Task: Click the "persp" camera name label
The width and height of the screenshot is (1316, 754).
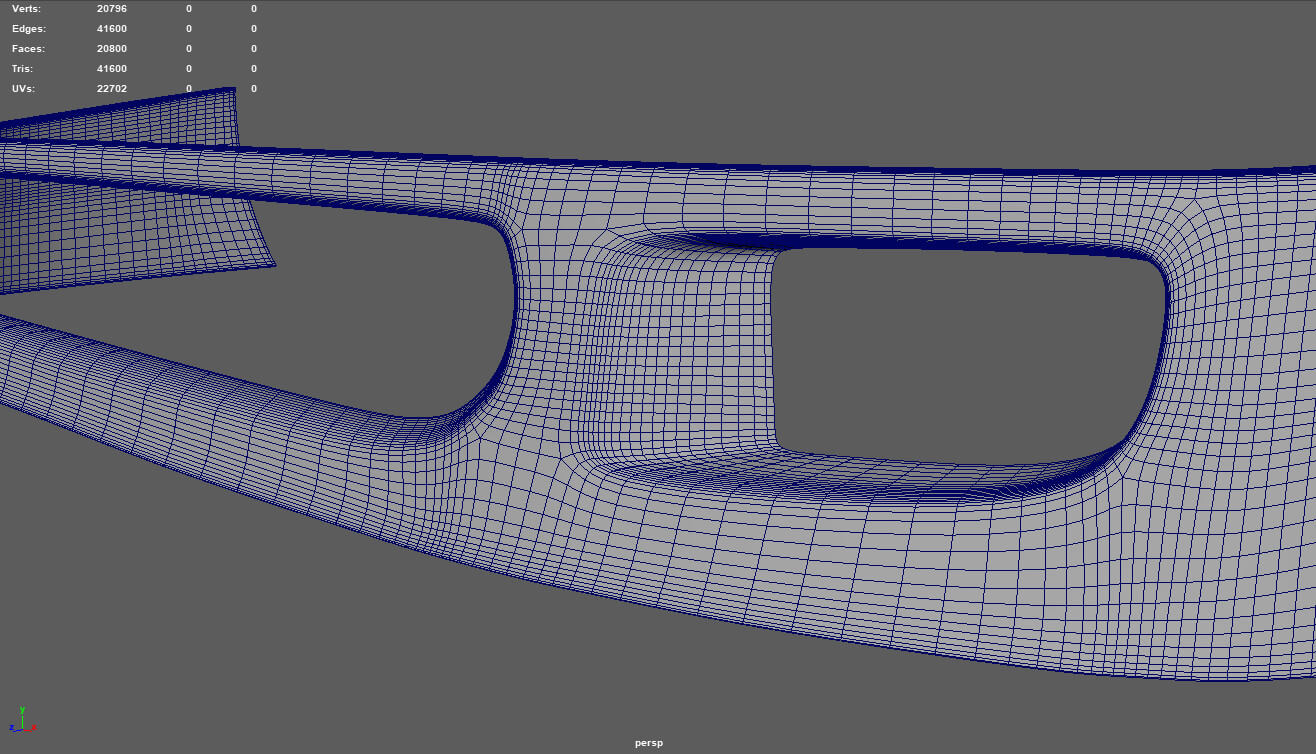Action: [649, 743]
